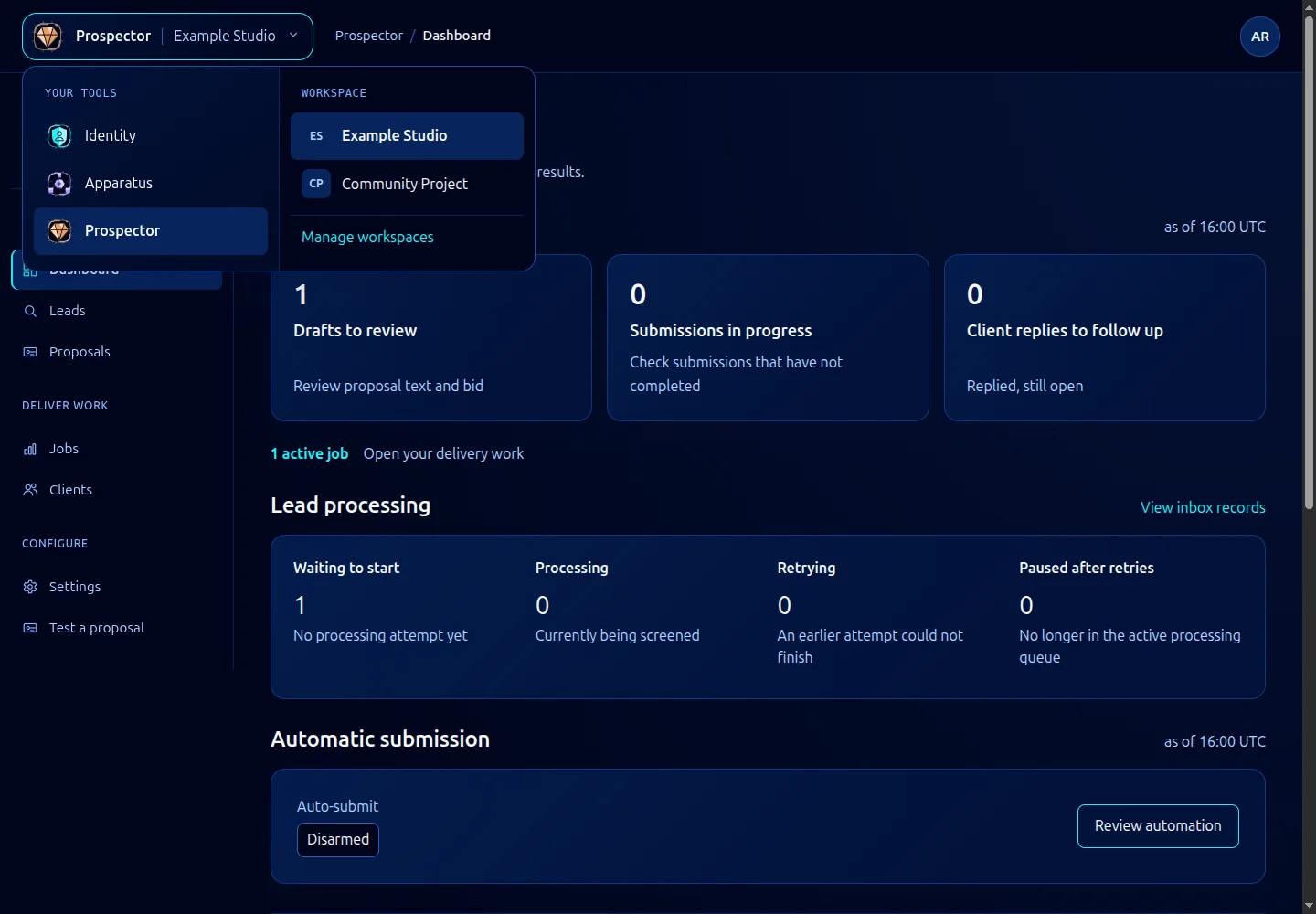This screenshot has width=1316, height=914.
Task: Click the Review automation button
Action: [x=1158, y=826]
